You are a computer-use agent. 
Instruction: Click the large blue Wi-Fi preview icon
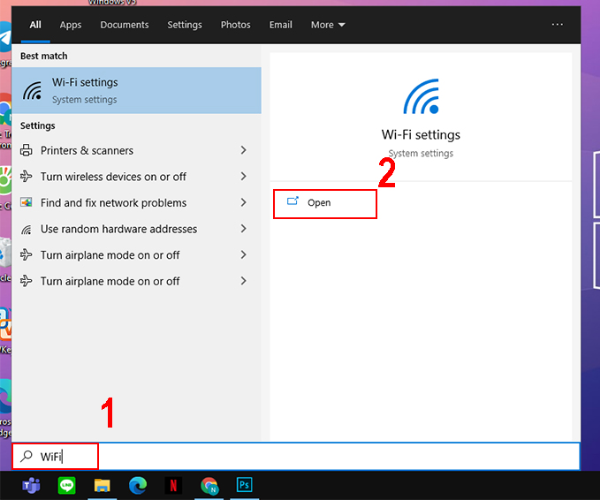[x=421, y=96]
